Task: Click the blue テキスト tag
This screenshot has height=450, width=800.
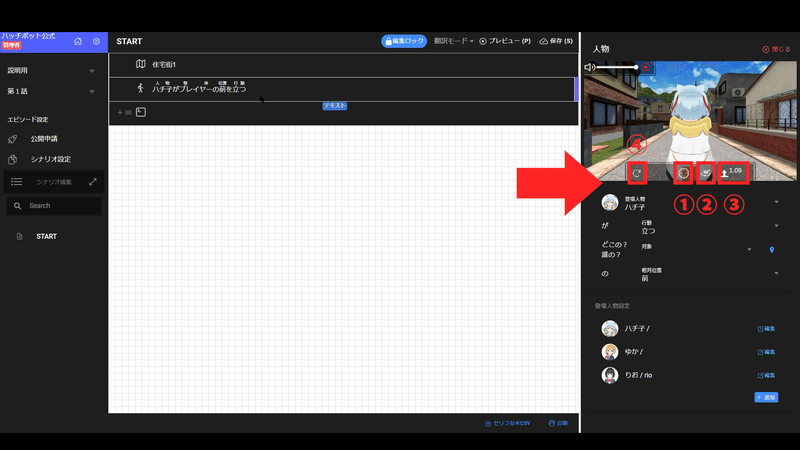Action: tap(335, 106)
